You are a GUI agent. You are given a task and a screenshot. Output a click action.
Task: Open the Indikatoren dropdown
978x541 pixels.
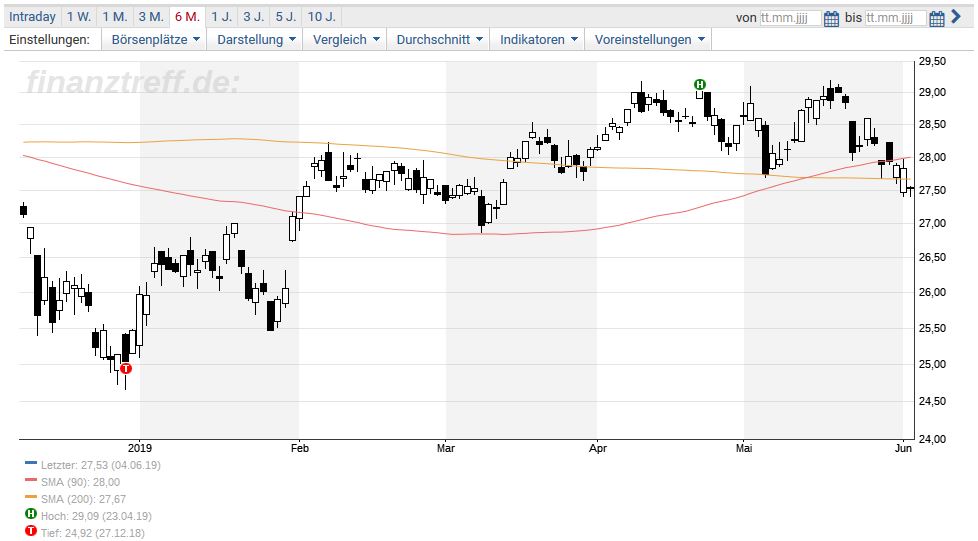pos(538,39)
